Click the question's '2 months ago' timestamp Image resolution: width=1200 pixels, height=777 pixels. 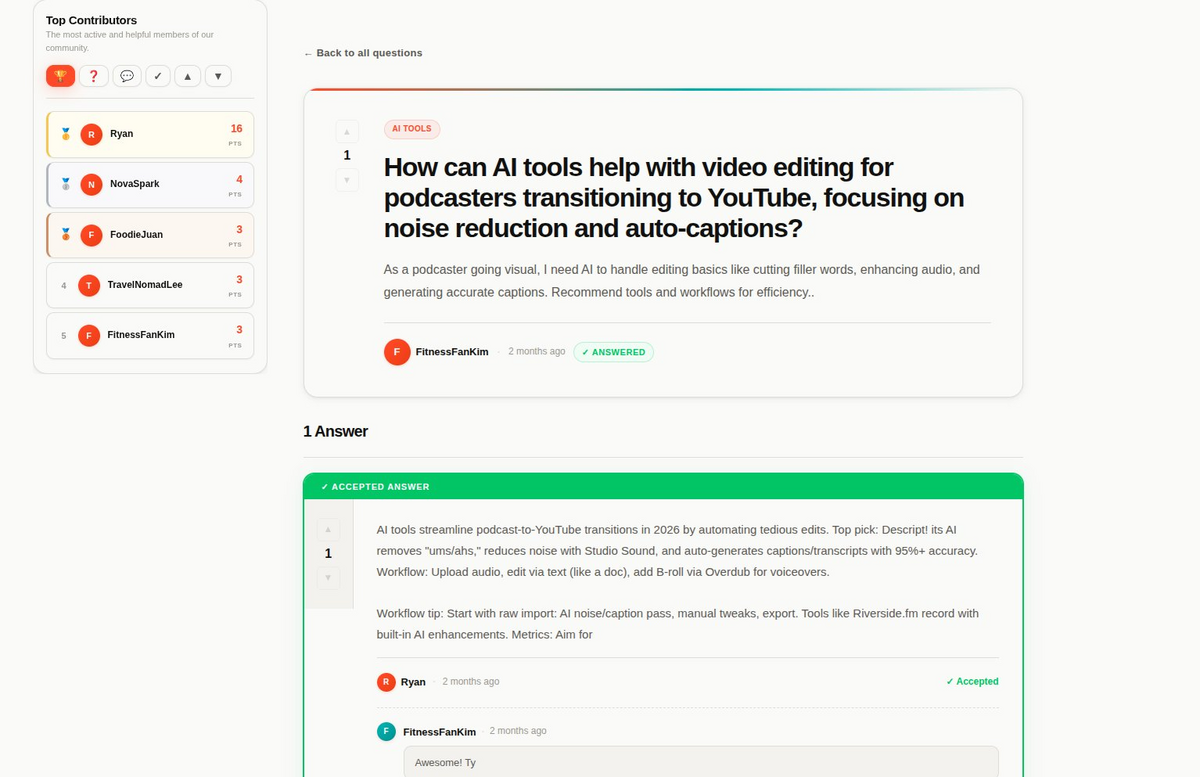coord(537,352)
